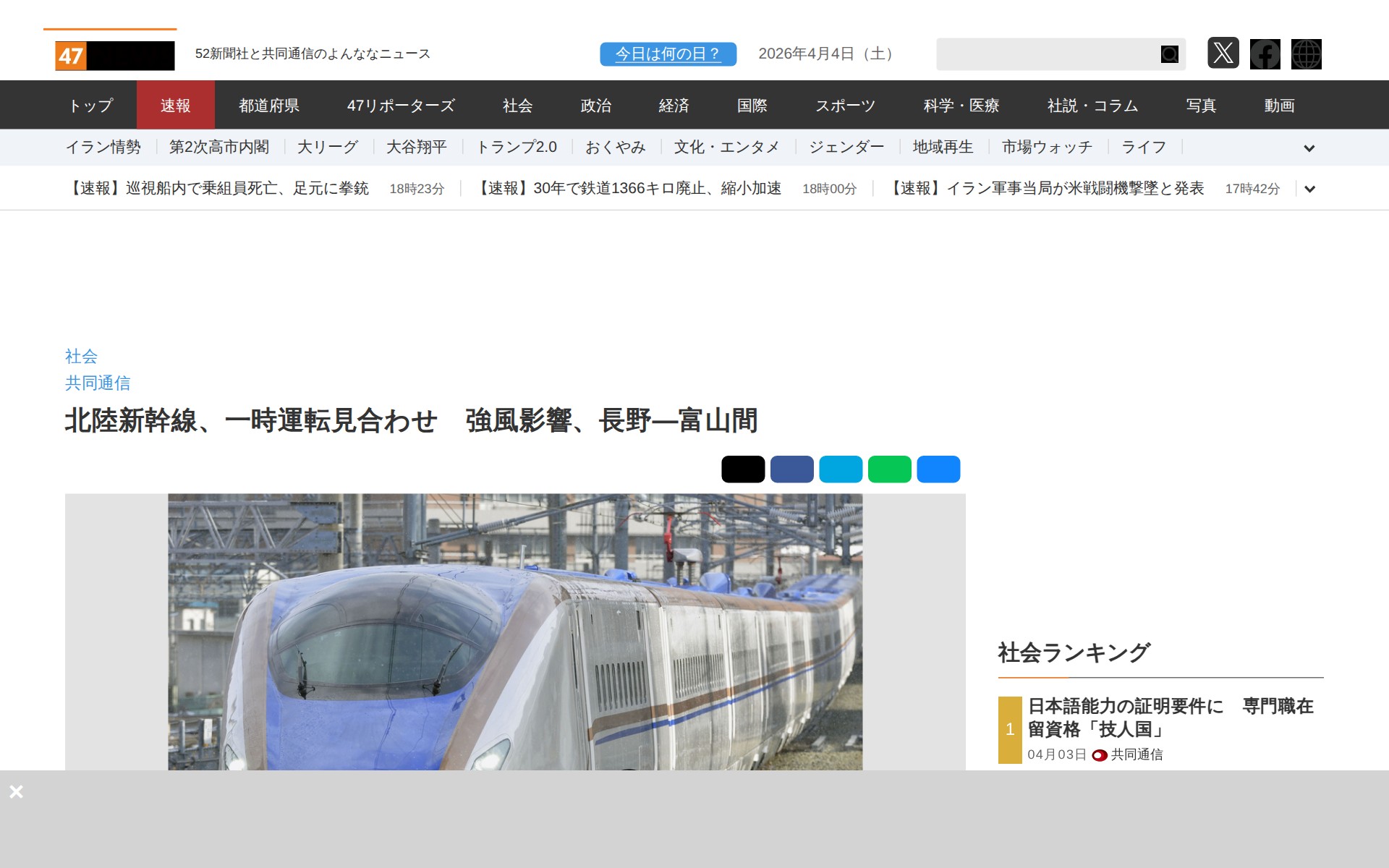
Task: Click the 今日は何の日？ button
Action: pos(668,54)
